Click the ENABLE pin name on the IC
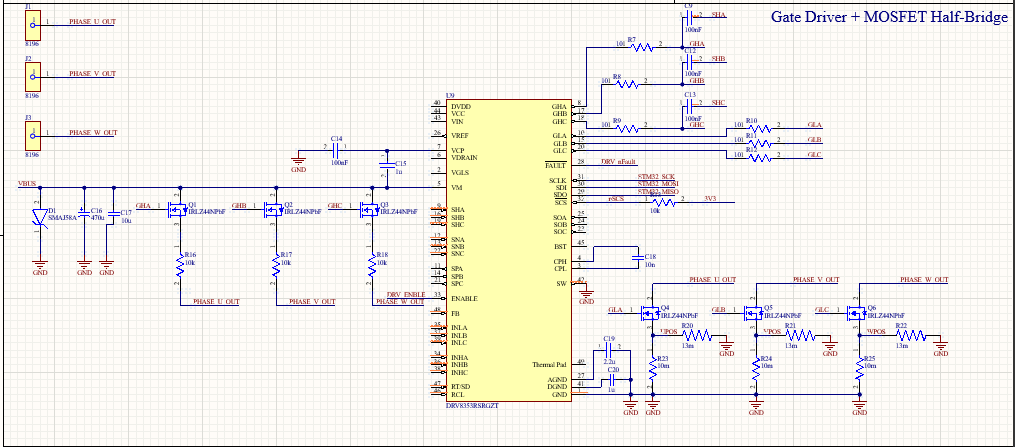This screenshot has width=1015, height=447. tap(463, 298)
